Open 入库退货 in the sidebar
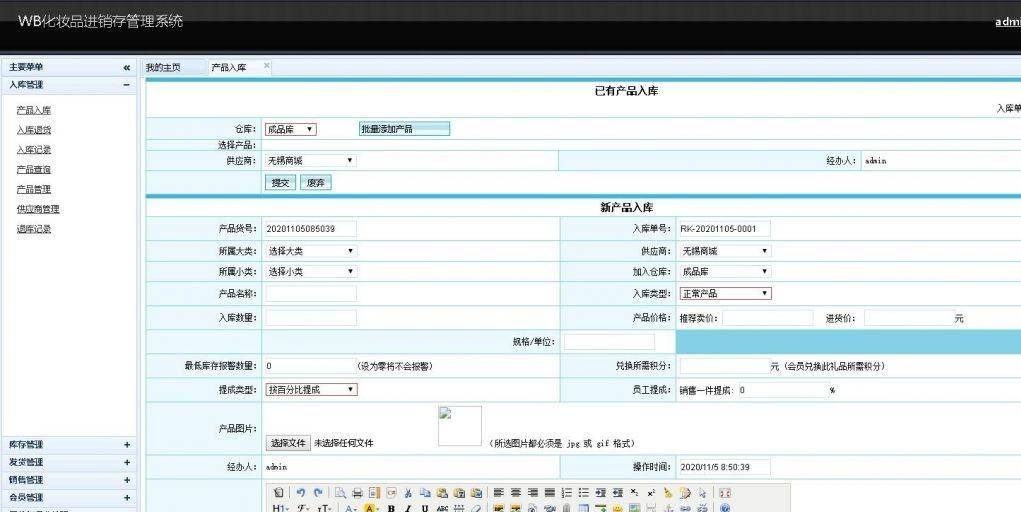Viewport: 1021px width, 512px height. point(34,130)
